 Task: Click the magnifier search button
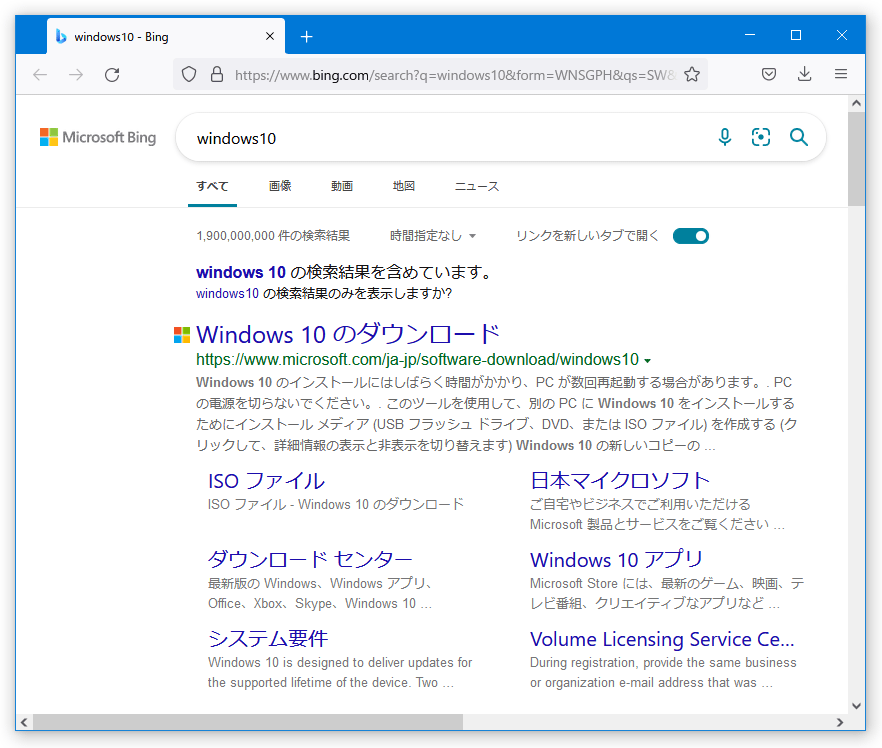click(x=799, y=137)
